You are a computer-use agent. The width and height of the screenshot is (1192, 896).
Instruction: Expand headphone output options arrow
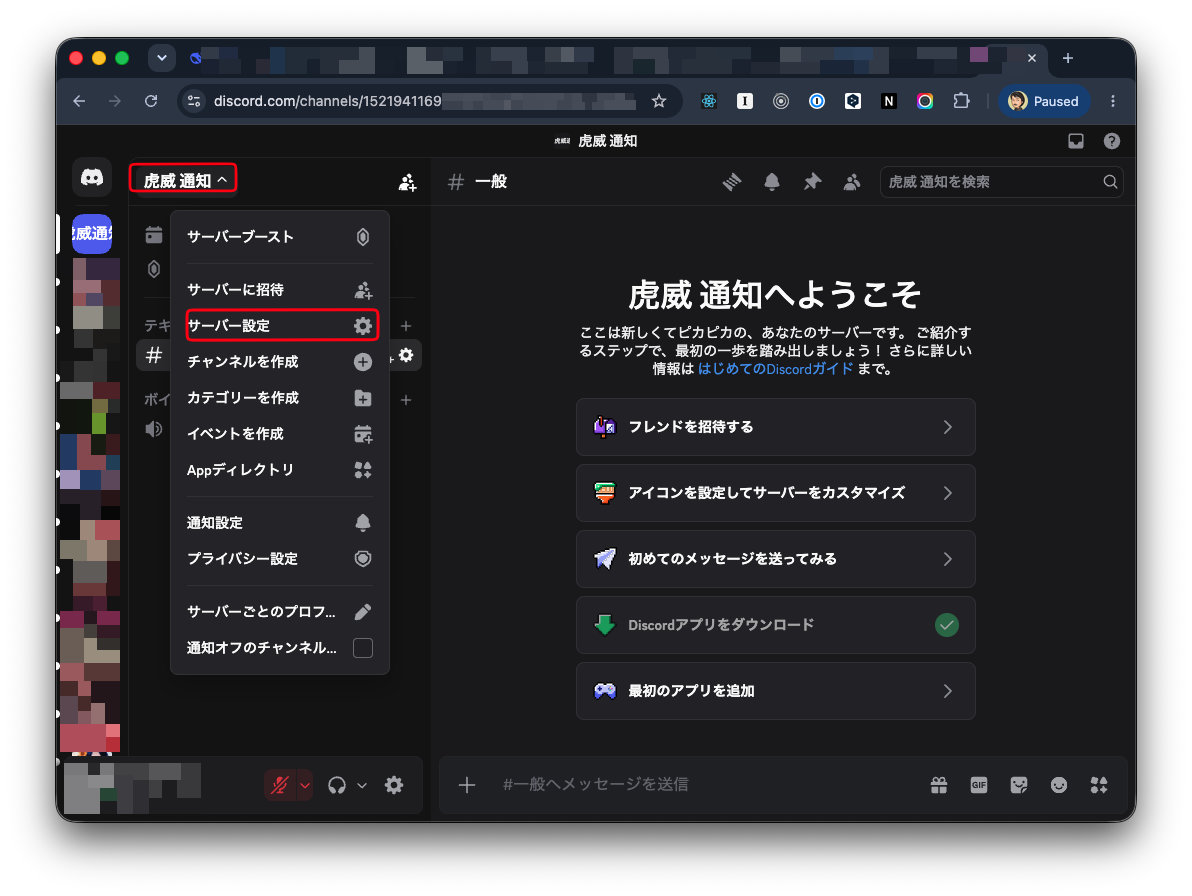pyautogui.click(x=362, y=785)
